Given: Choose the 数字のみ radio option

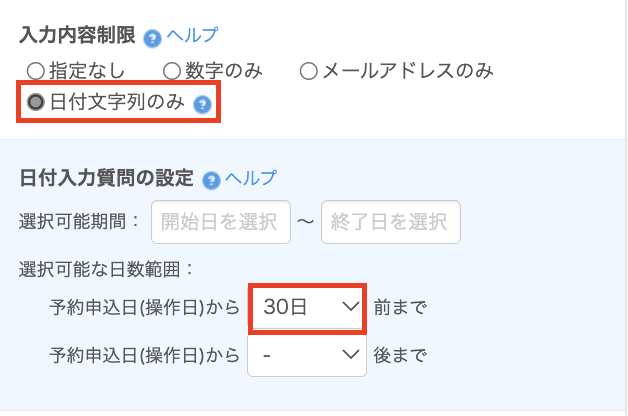Looking at the screenshot, I should (x=171, y=71).
